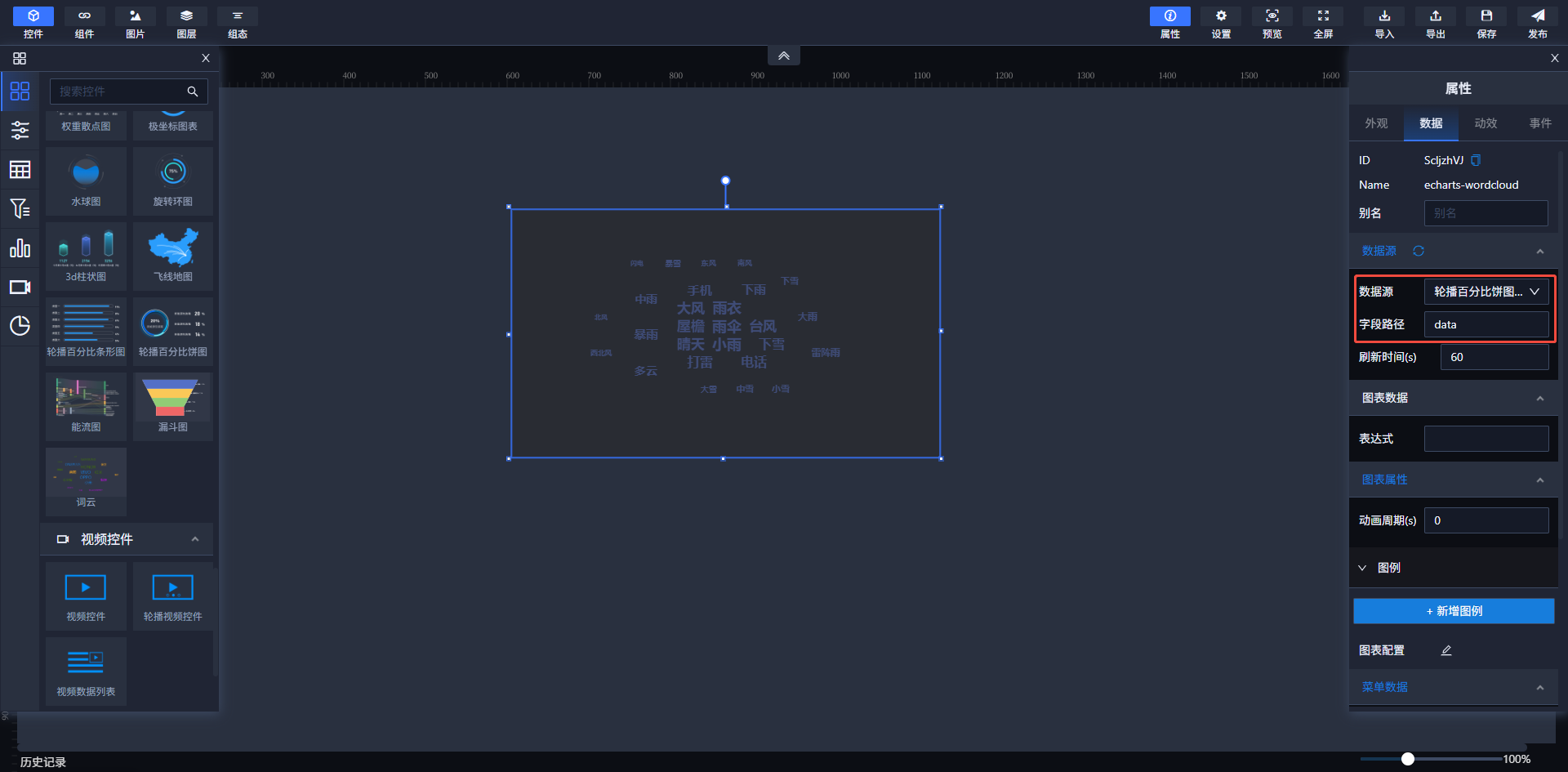Open the 数据源 dropdown
This screenshot has width=1568, height=772.
coord(1486,292)
